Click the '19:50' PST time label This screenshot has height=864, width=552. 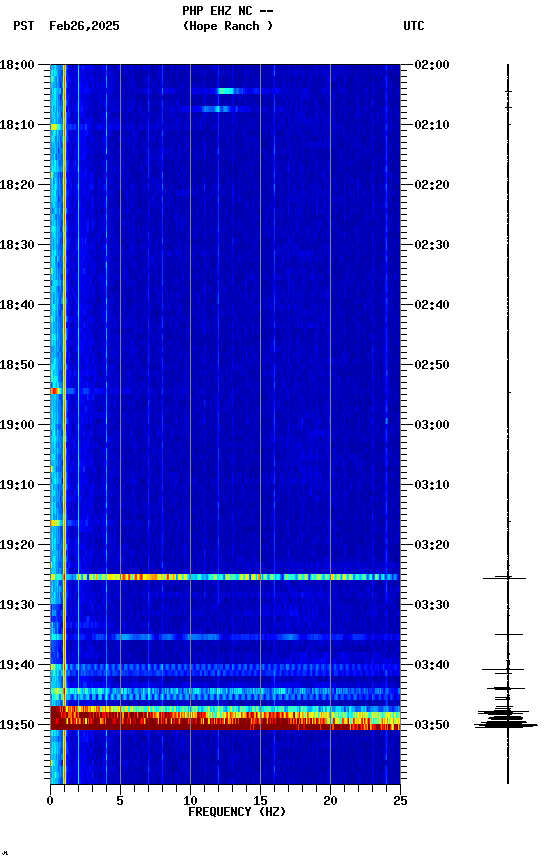coord(17,725)
